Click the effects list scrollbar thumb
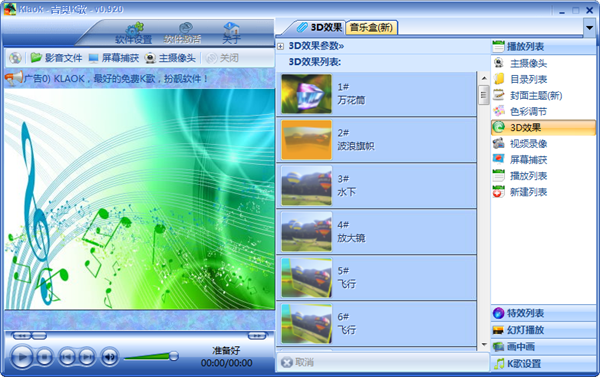Image resolution: width=600 pixels, height=377 pixels. (x=484, y=95)
